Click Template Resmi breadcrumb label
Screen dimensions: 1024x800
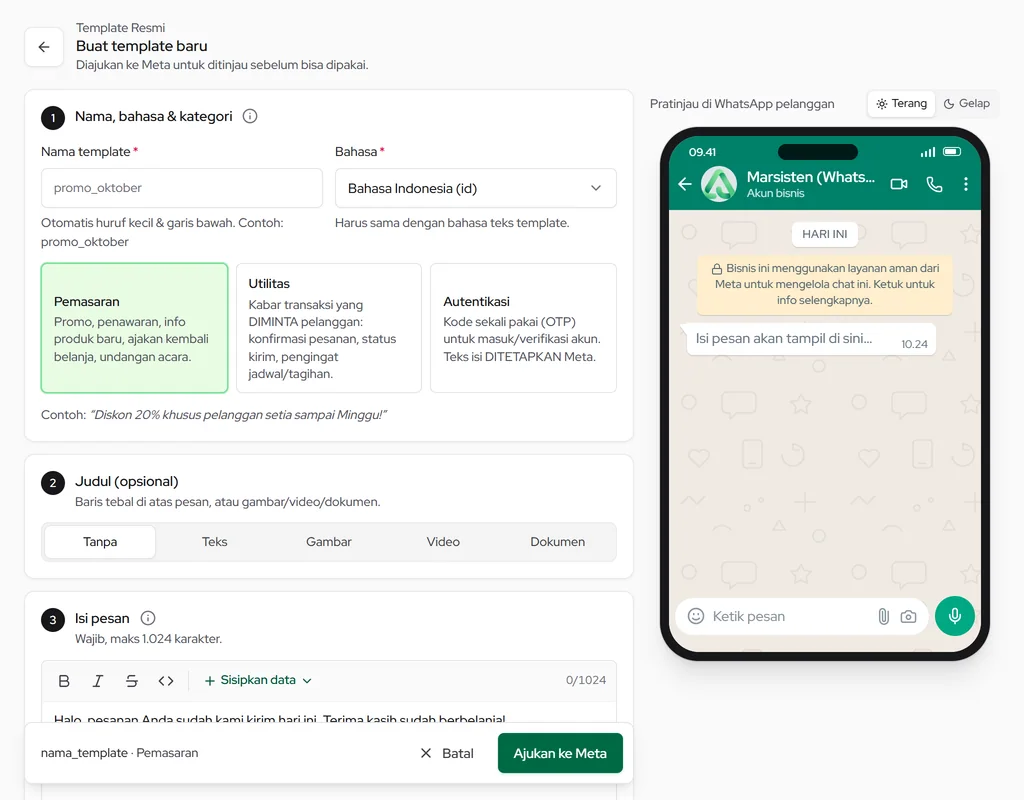(120, 27)
